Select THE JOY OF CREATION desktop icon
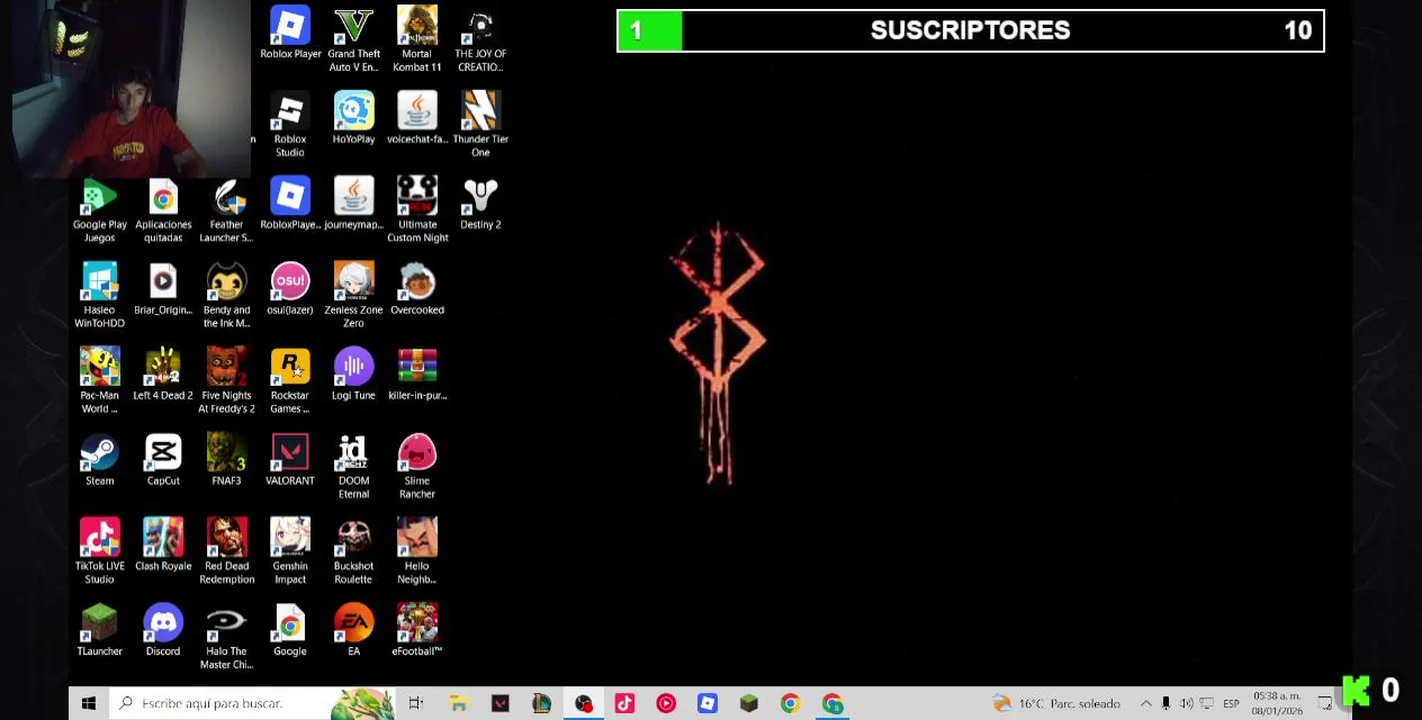Viewport: 1422px width, 720px height. coord(480,40)
